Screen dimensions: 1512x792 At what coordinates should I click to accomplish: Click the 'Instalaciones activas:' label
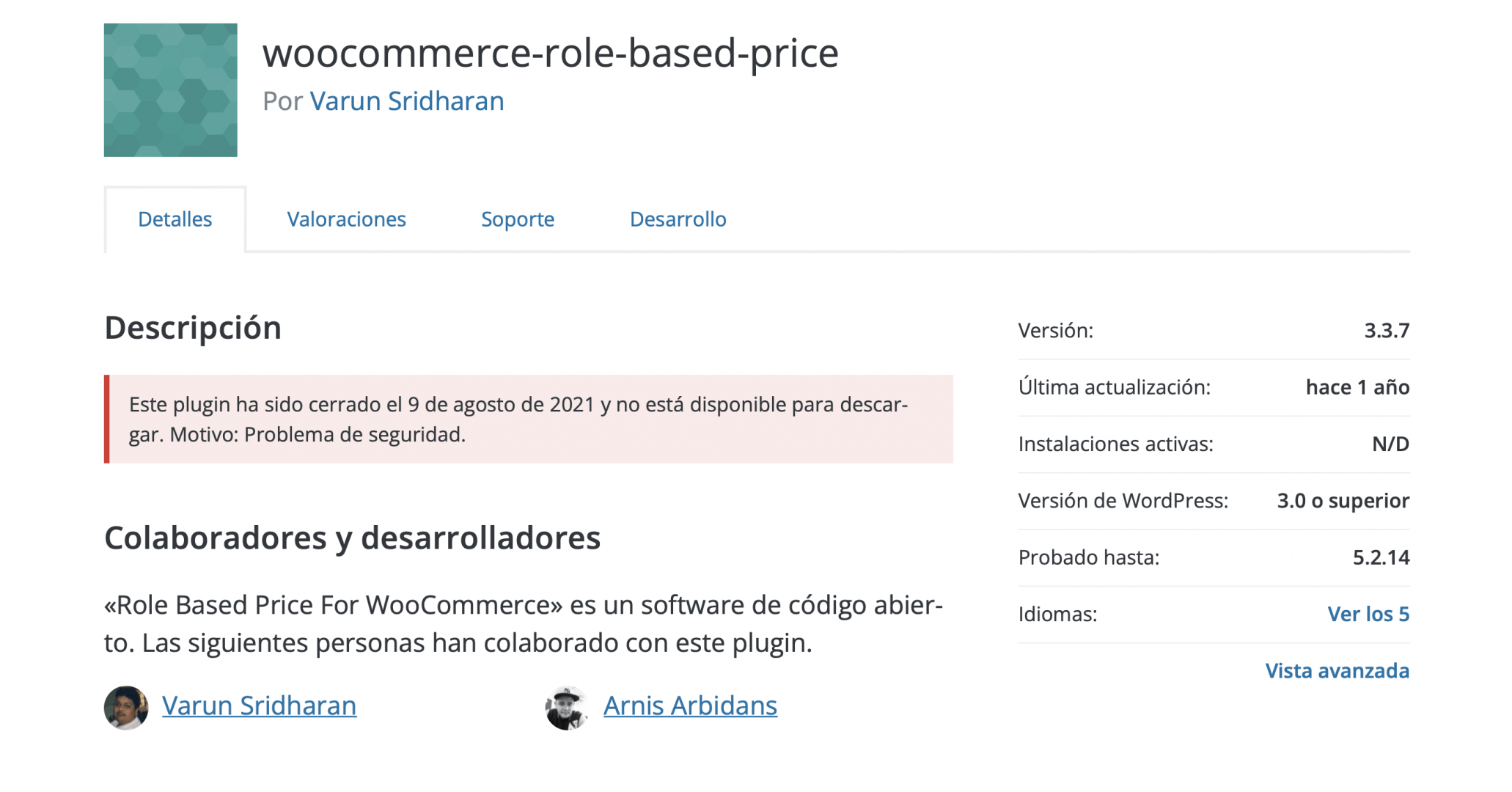coord(1116,444)
